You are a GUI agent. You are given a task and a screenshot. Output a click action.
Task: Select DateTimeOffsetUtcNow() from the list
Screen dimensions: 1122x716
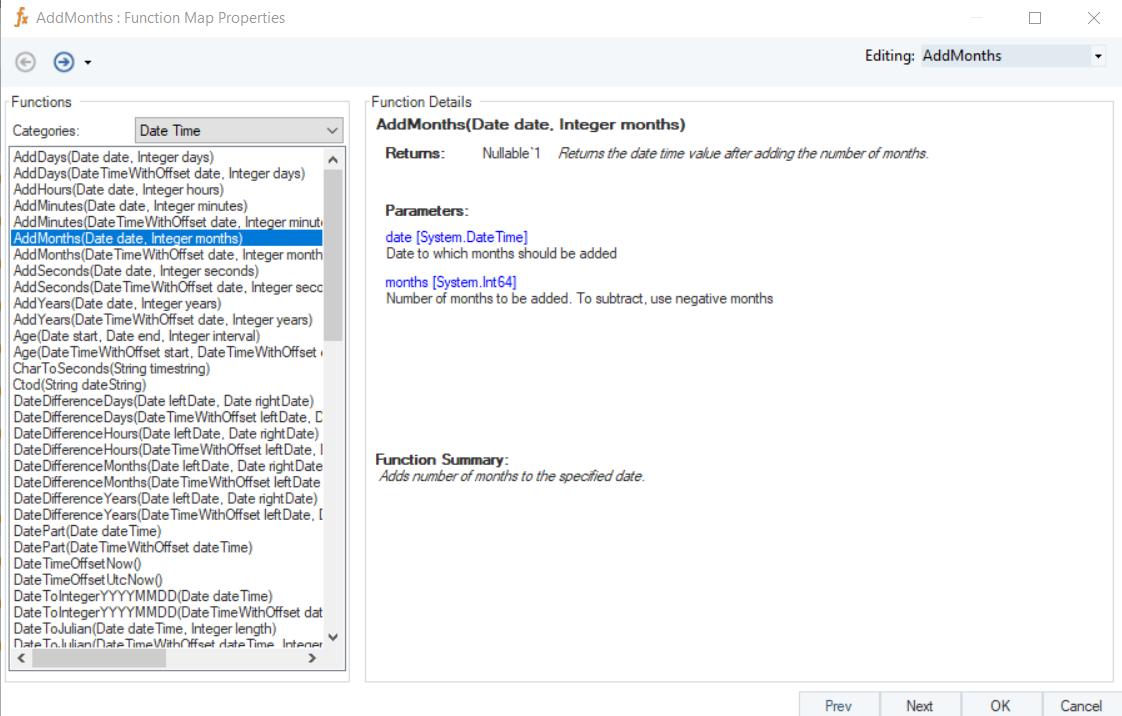click(x=87, y=580)
